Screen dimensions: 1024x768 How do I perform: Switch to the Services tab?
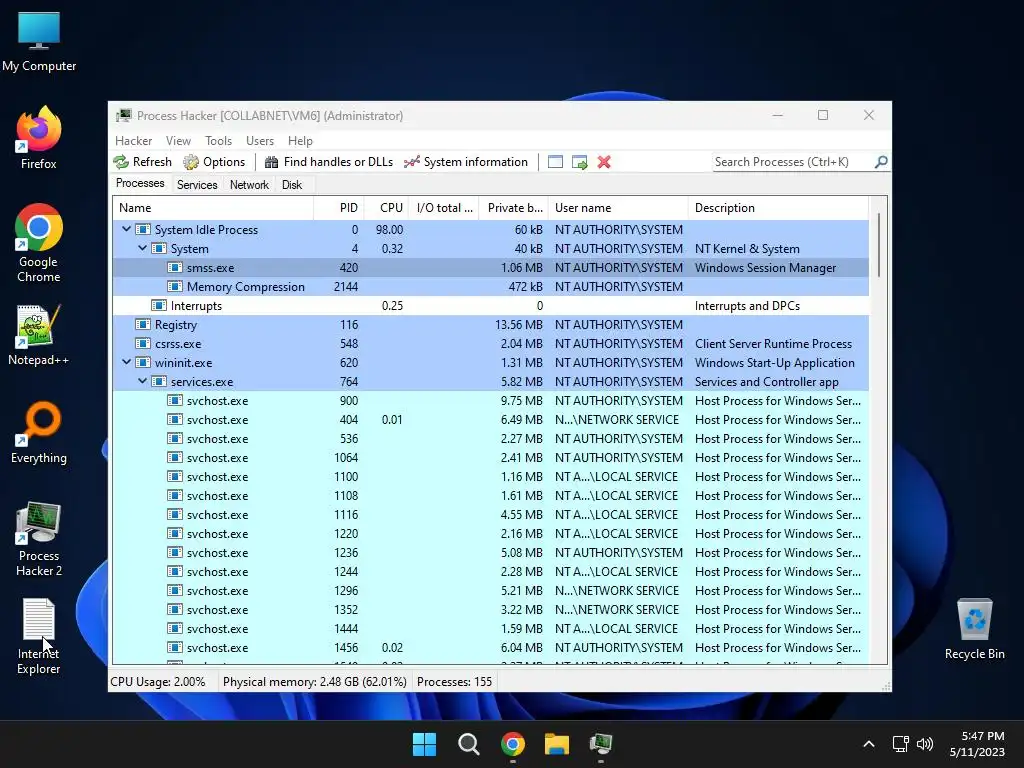click(x=197, y=185)
